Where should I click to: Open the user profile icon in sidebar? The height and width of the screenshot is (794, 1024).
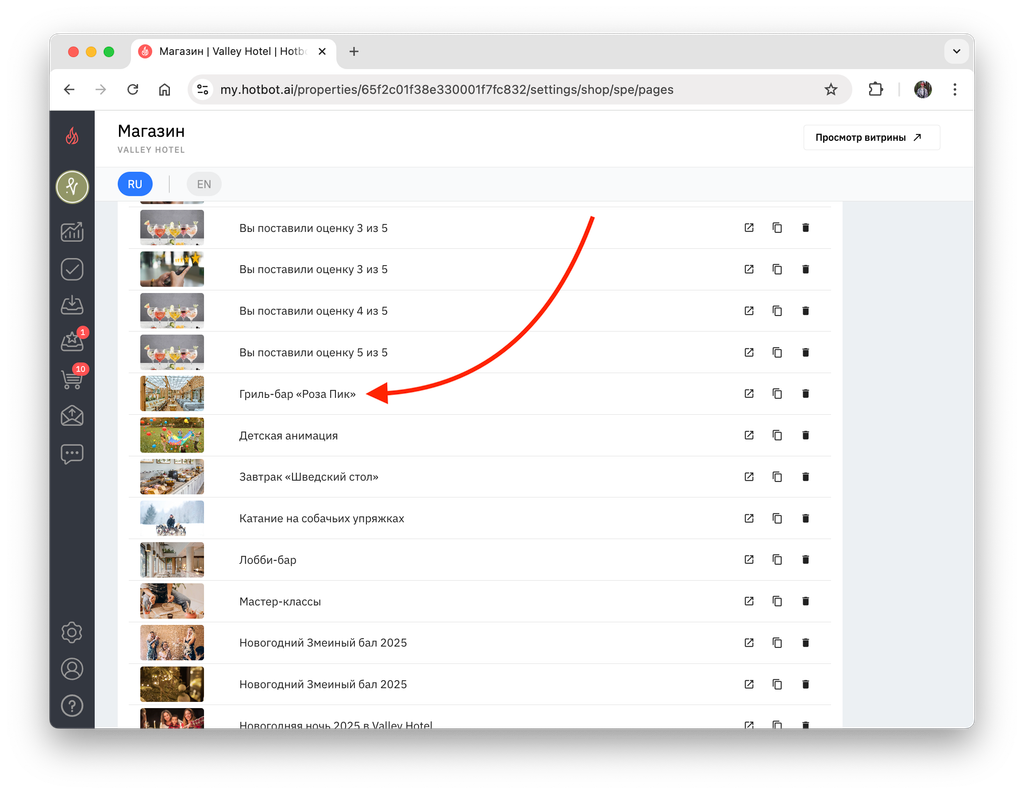coord(72,669)
